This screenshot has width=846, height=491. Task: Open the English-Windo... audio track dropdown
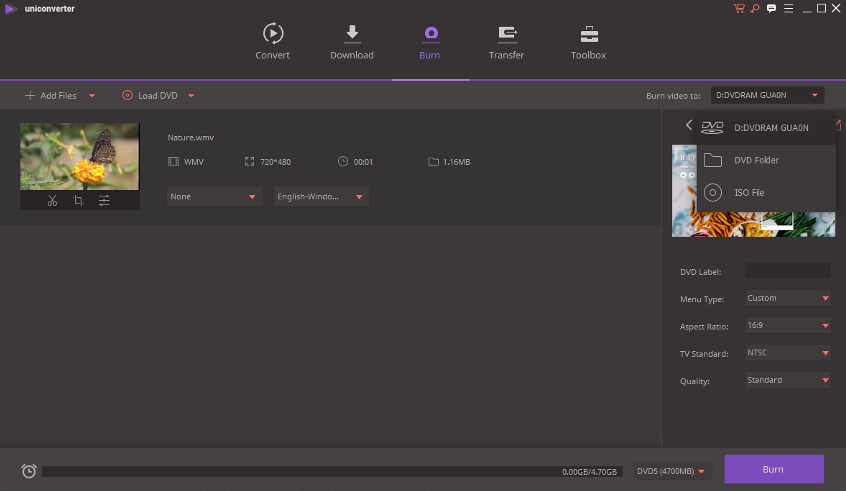pos(322,196)
